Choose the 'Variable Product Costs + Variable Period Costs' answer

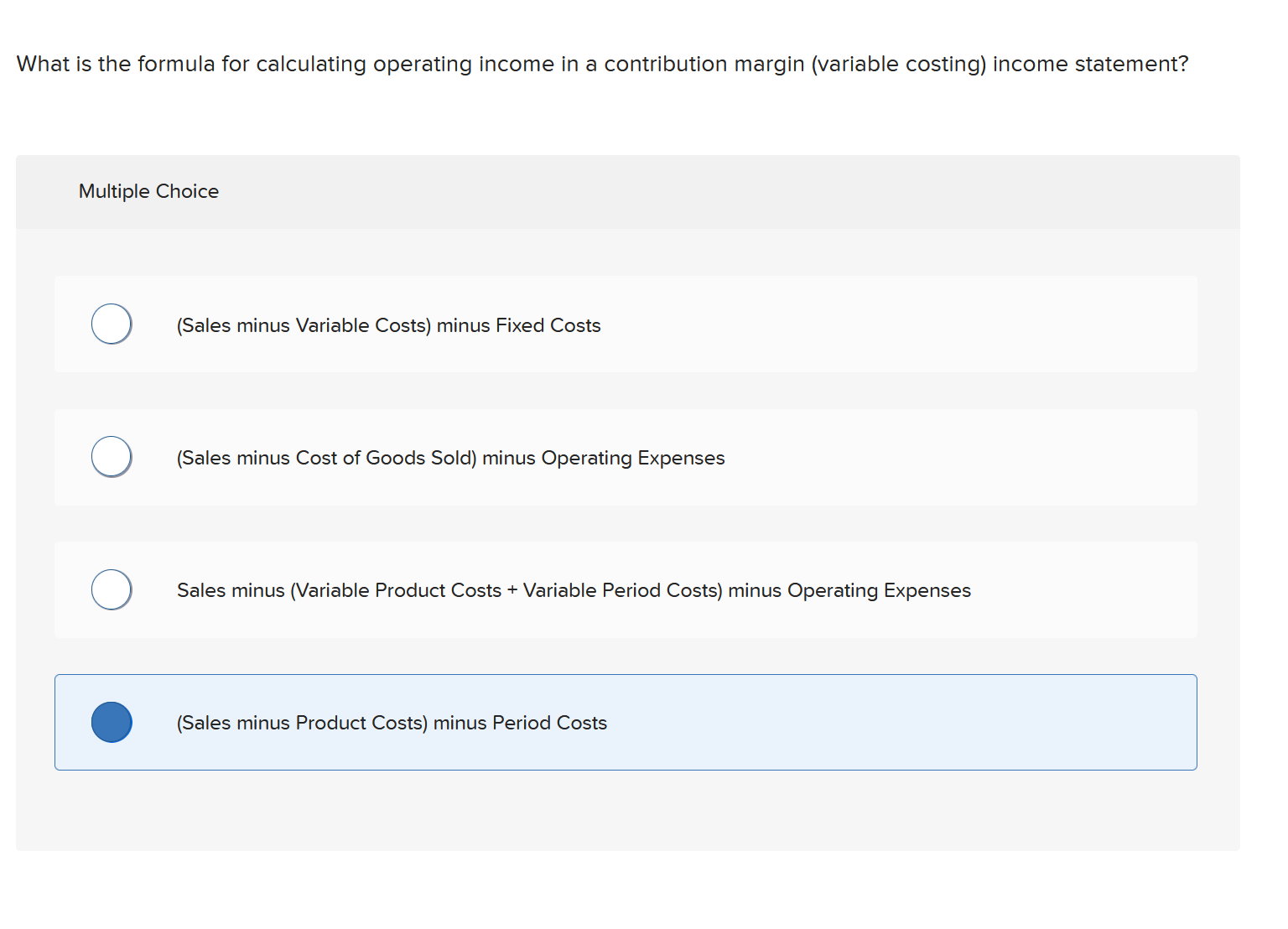574,590
